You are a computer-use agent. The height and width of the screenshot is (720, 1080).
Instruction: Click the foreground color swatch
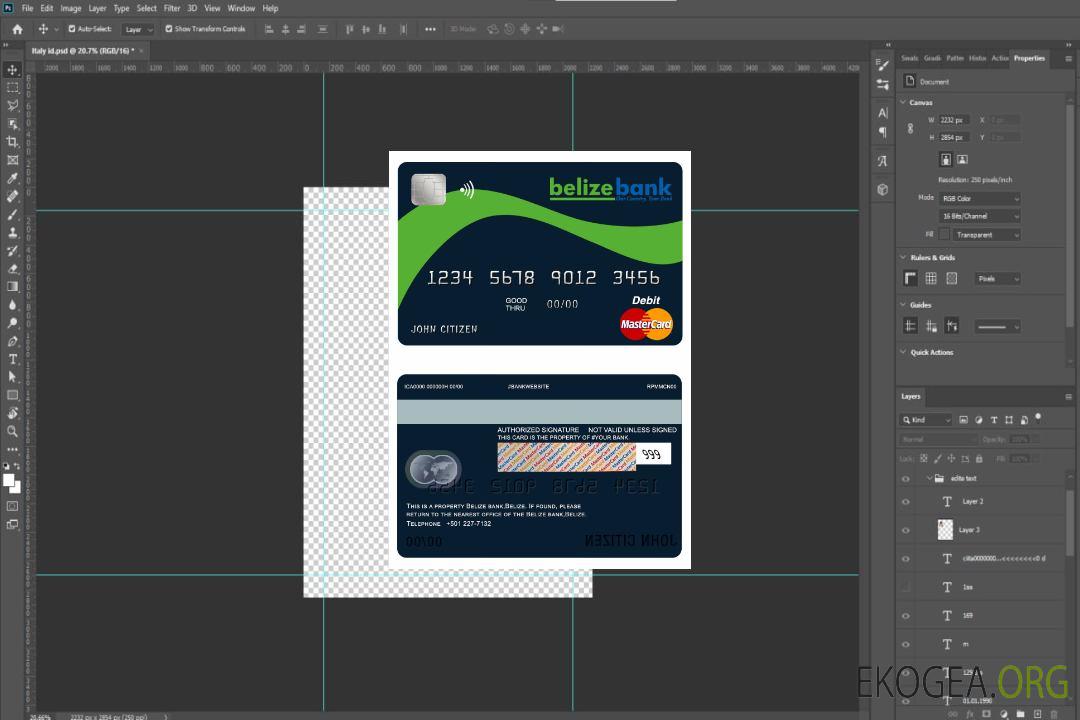coord(9,480)
